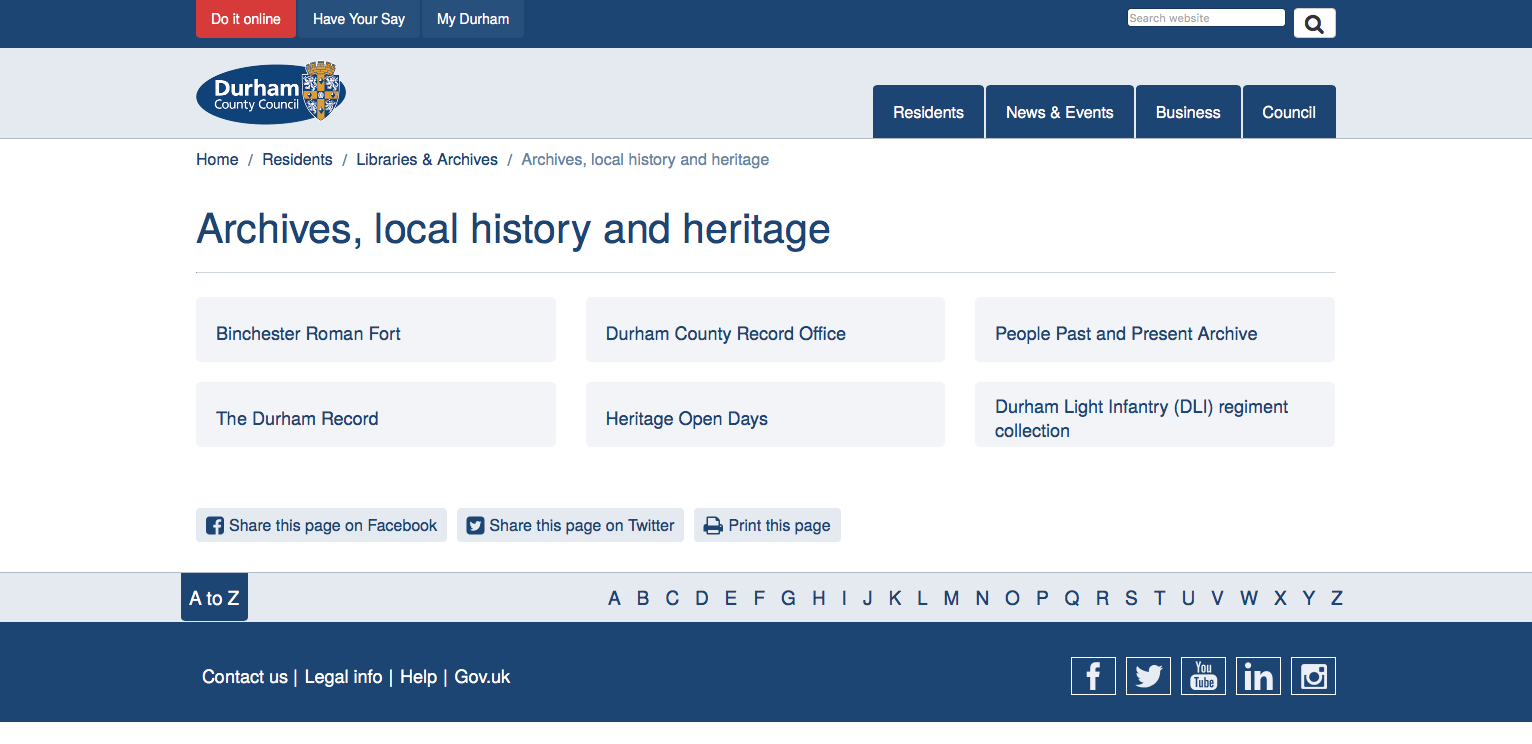Select letter H in A–Z index
The width and height of the screenshot is (1532, 744).
pos(819,598)
